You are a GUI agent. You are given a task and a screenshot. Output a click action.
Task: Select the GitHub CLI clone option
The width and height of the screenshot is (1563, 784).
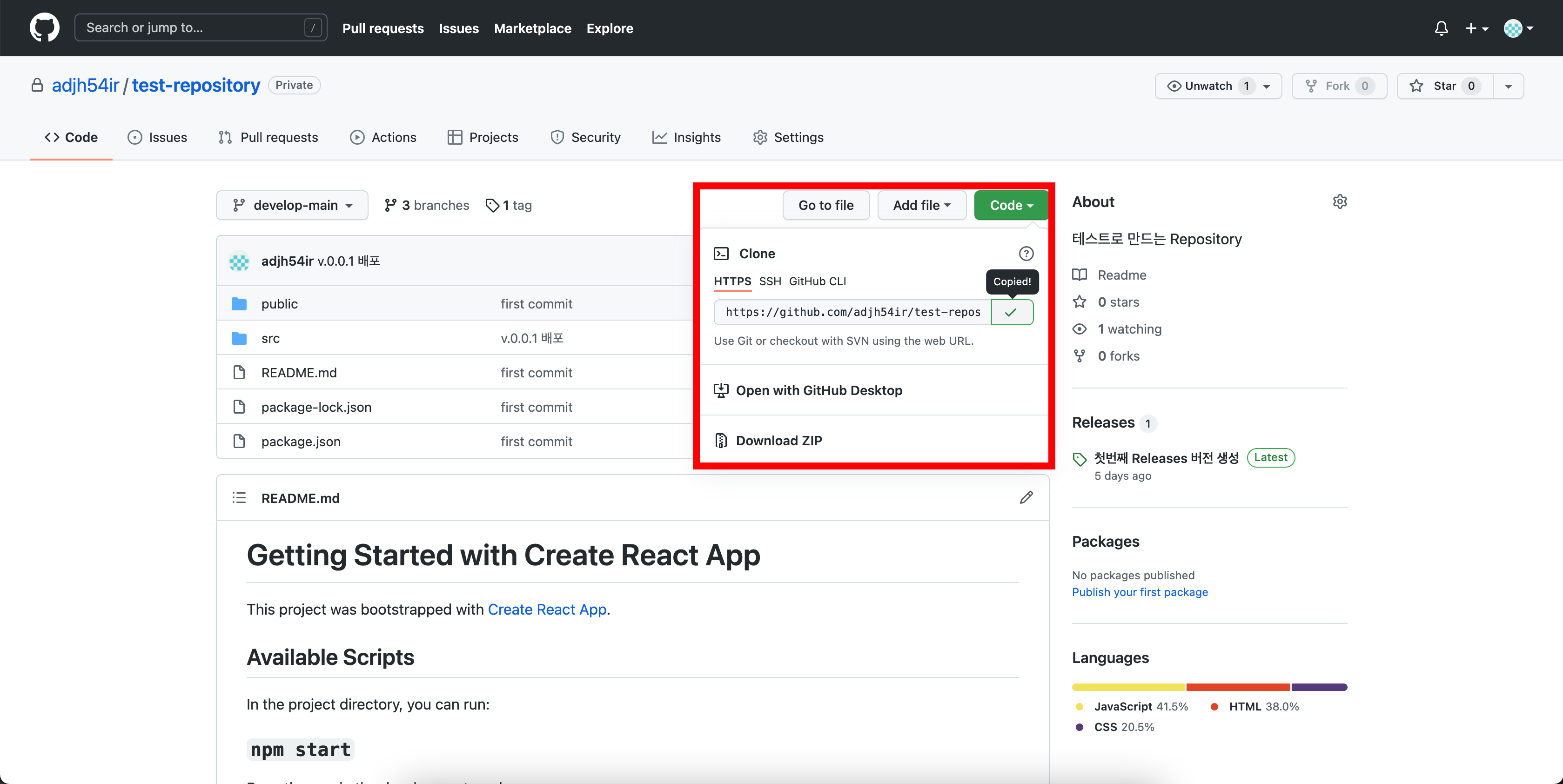(817, 281)
